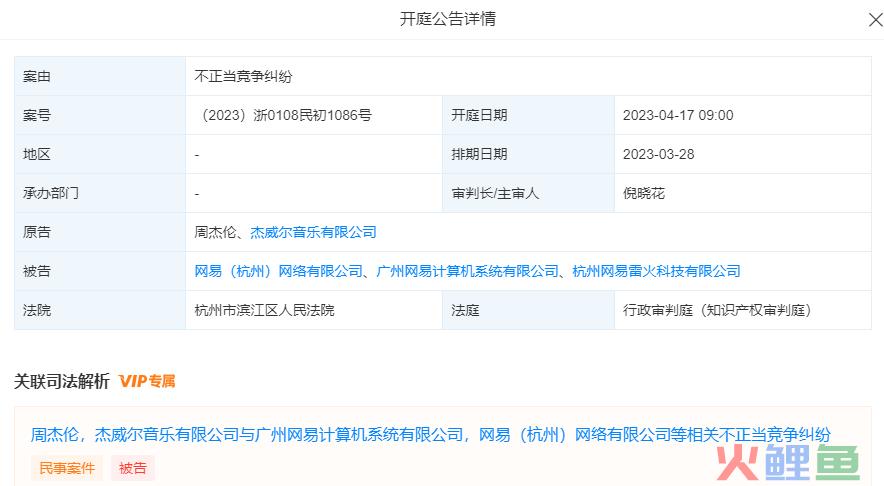This screenshot has width=884, height=486.
Task: Open the 网易（杭州）网络有限公司 defendant link
Action: tap(279, 271)
